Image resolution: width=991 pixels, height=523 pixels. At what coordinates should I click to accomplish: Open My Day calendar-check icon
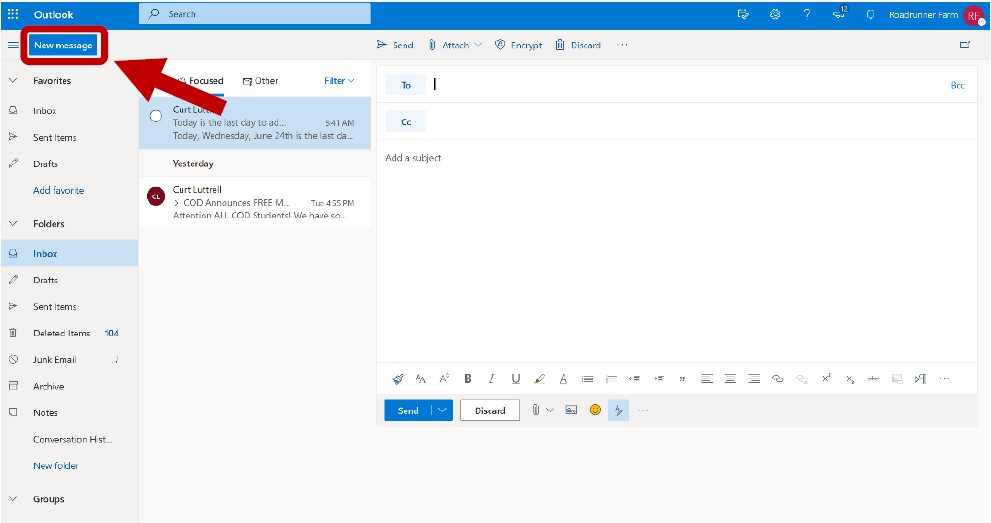(x=743, y=14)
